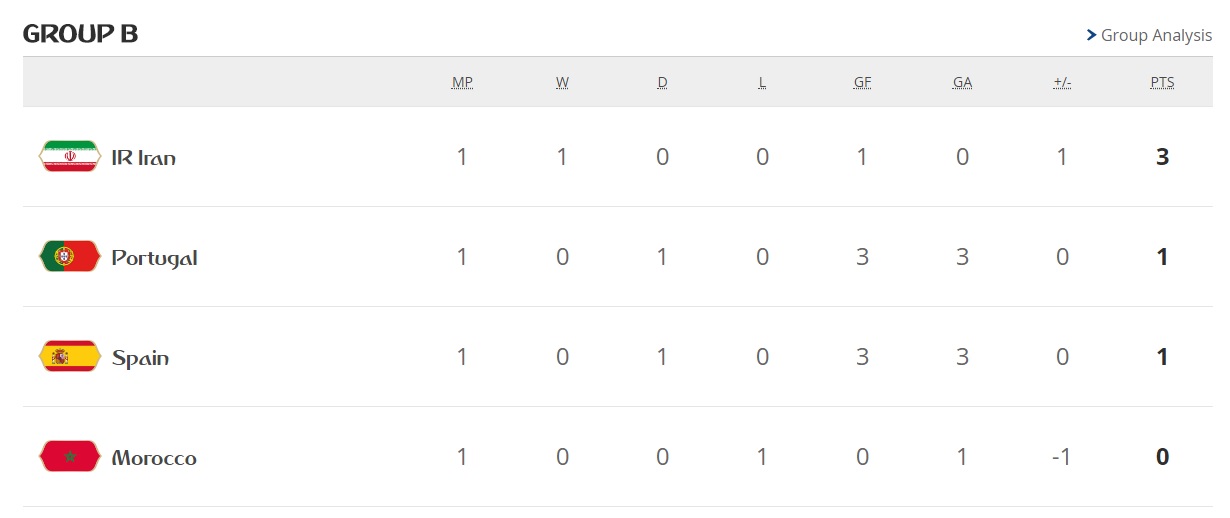Click the W column header
Viewport: 1230px width, 518px height.
pyautogui.click(x=562, y=82)
